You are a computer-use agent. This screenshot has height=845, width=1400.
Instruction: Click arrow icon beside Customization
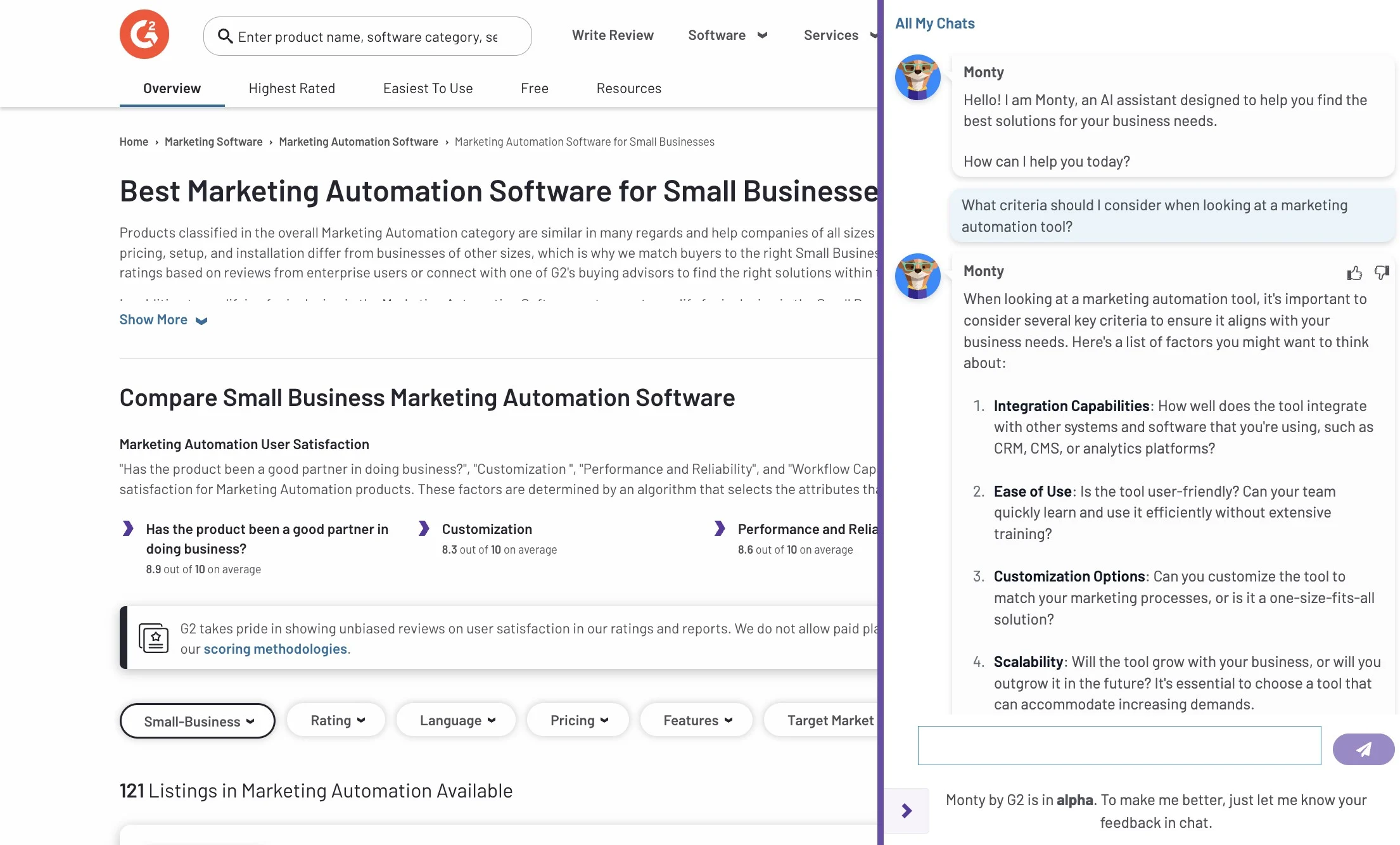tap(424, 528)
